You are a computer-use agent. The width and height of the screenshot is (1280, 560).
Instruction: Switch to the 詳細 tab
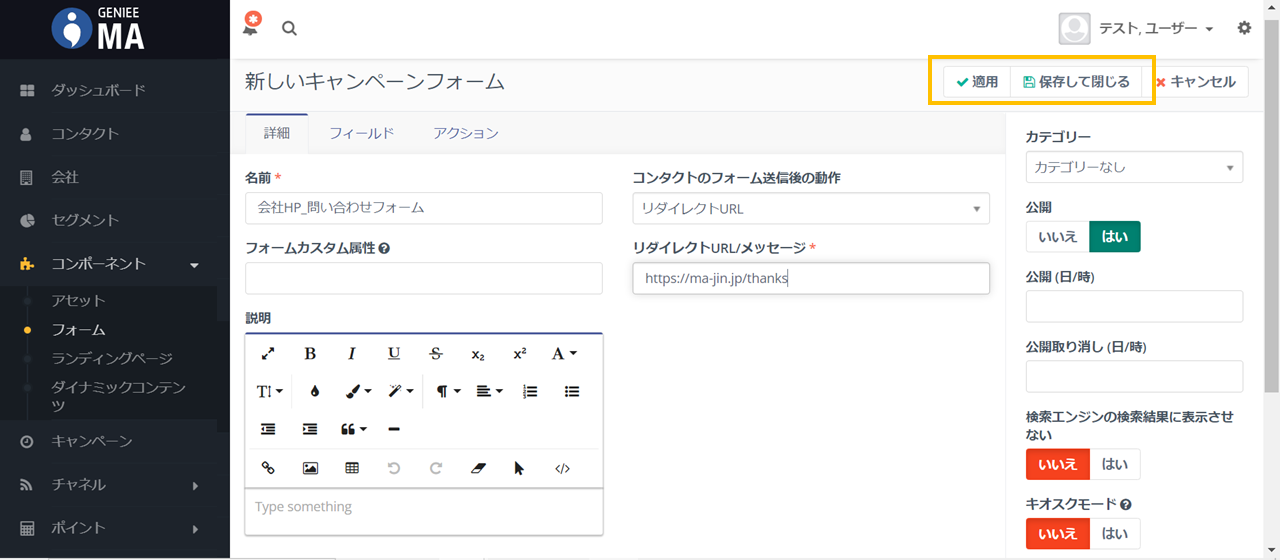277,133
